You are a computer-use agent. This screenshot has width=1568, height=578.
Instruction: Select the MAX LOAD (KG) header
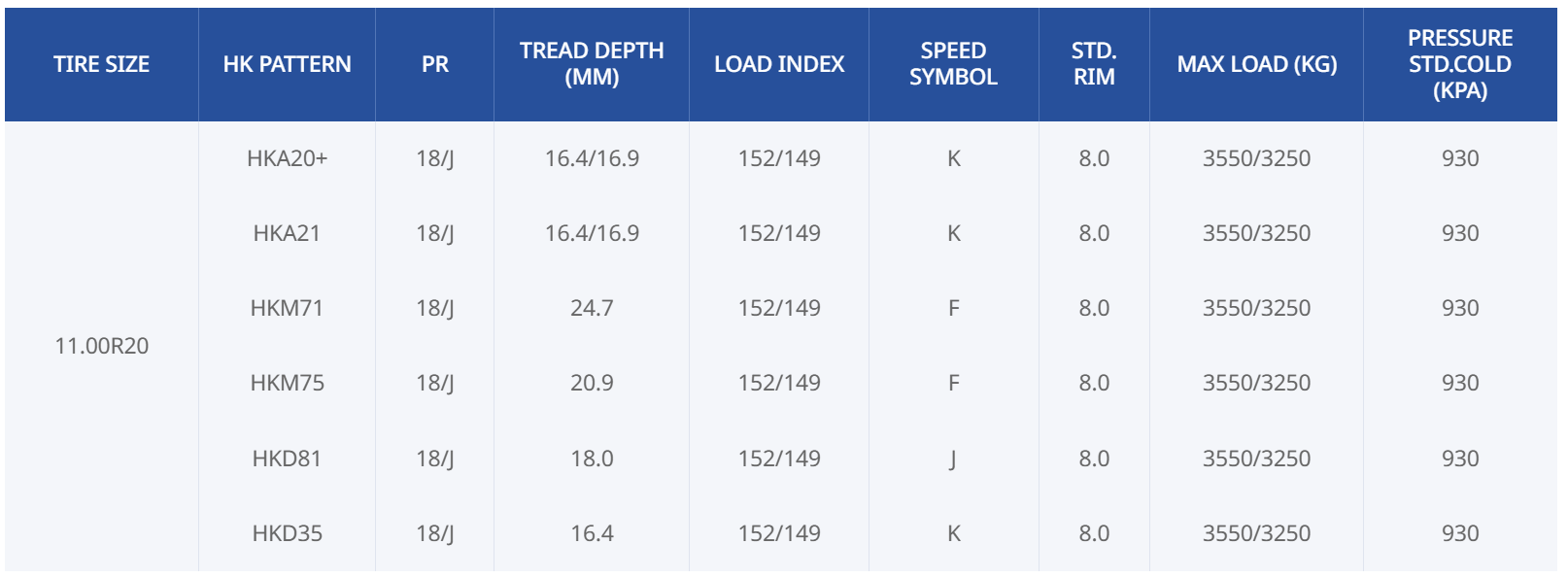[1256, 64]
